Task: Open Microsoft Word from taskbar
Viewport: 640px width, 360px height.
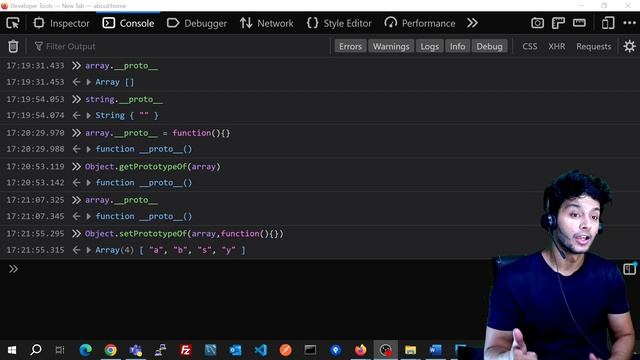Action: pos(436,350)
